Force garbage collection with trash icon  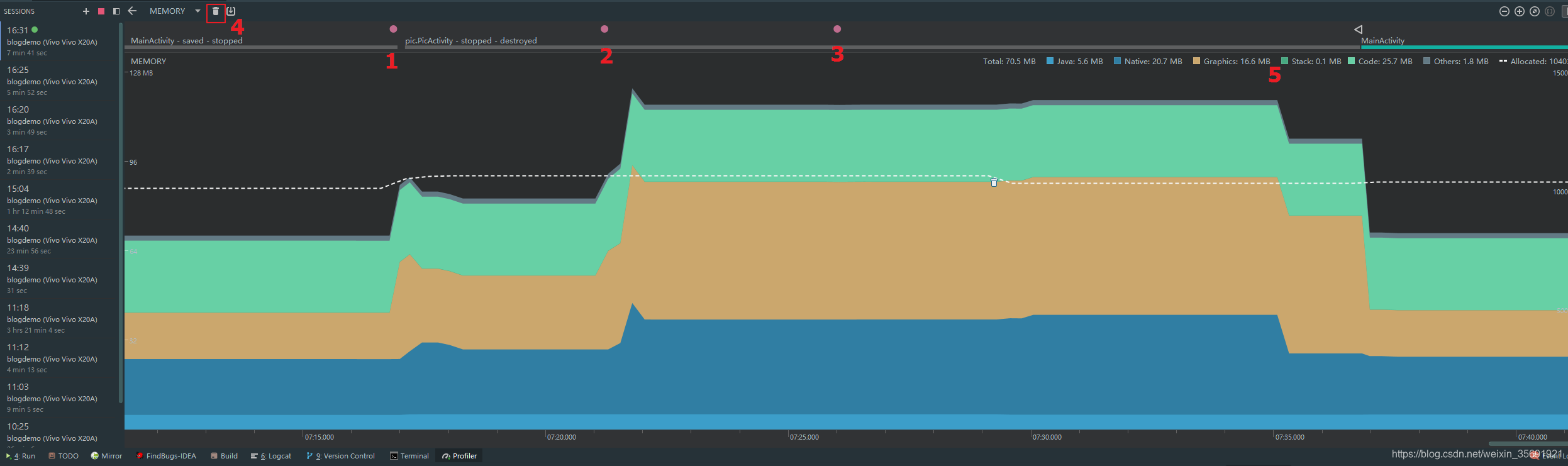tap(216, 11)
